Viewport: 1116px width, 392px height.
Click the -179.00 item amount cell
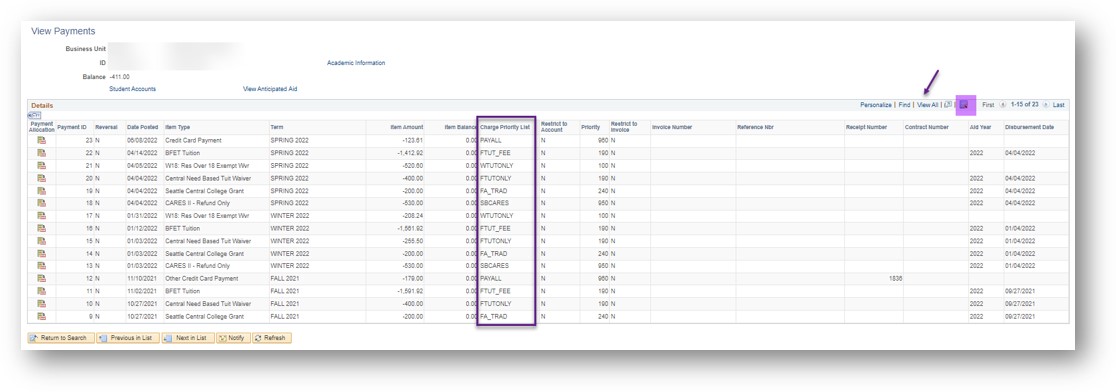click(x=413, y=278)
